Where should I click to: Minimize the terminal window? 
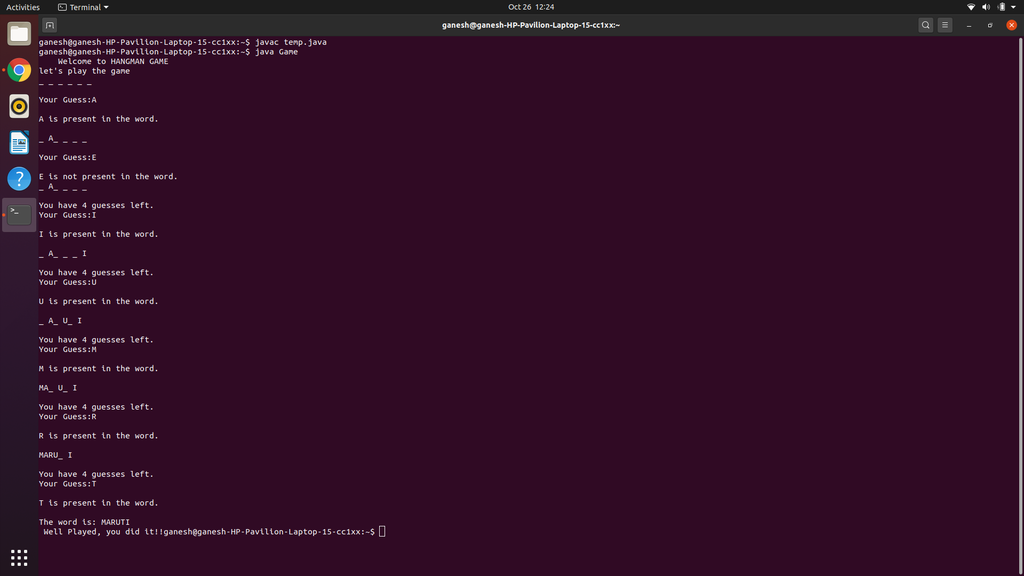pos(969,25)
